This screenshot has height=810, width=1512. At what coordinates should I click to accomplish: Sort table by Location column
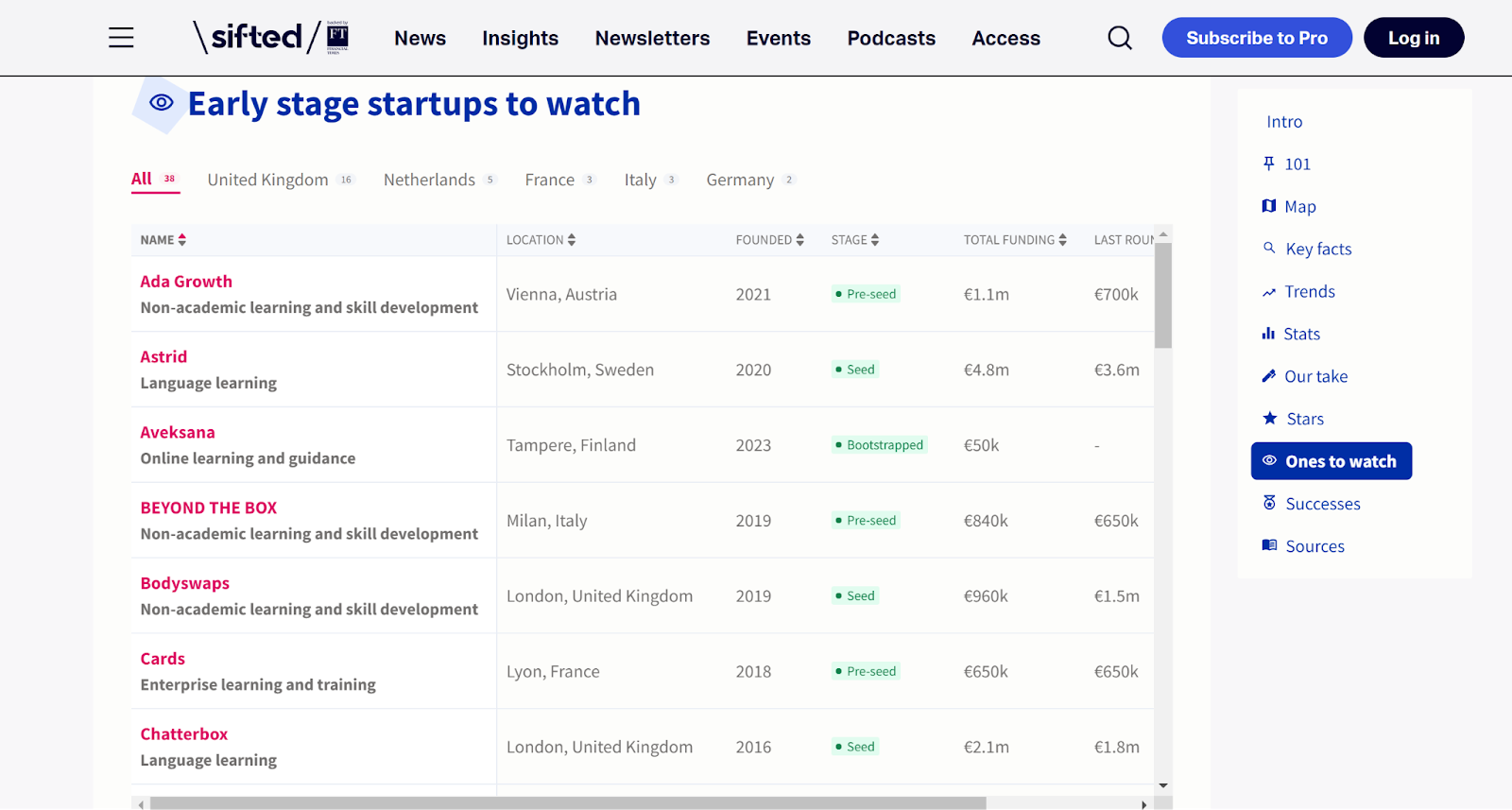point(541,240)
